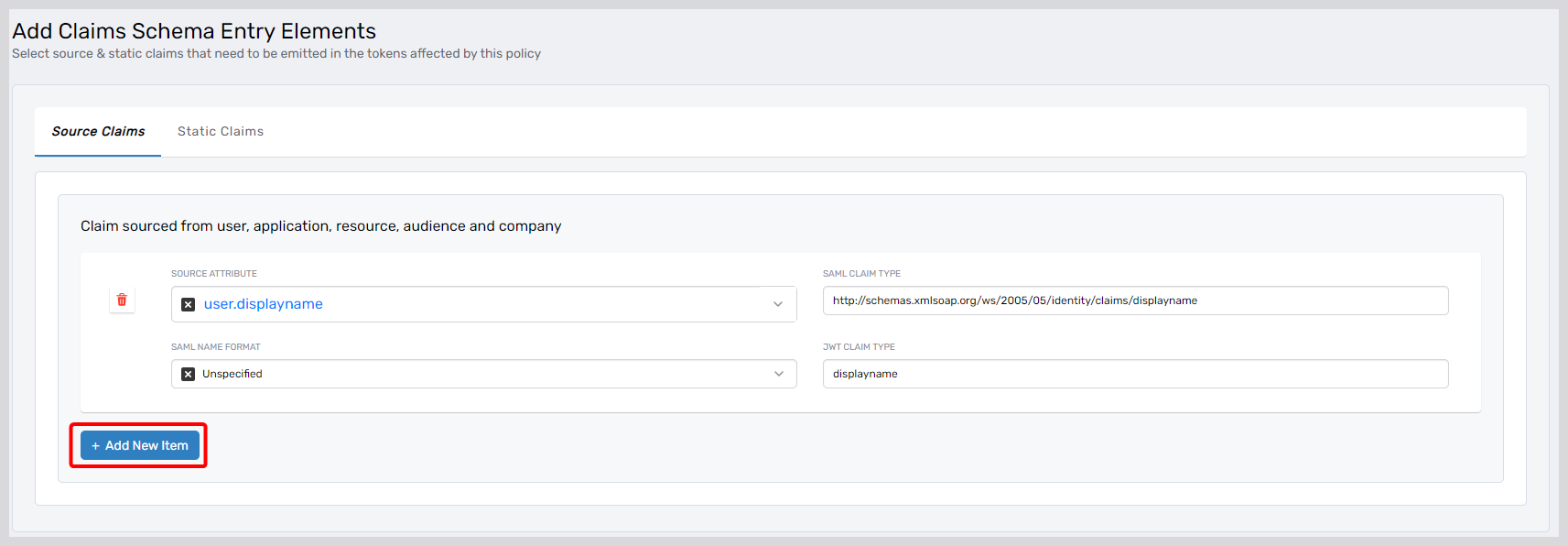Focus the SAML Claim Type URL field
Viewport: 1568px width, 546px height.
click(1135, 300)
